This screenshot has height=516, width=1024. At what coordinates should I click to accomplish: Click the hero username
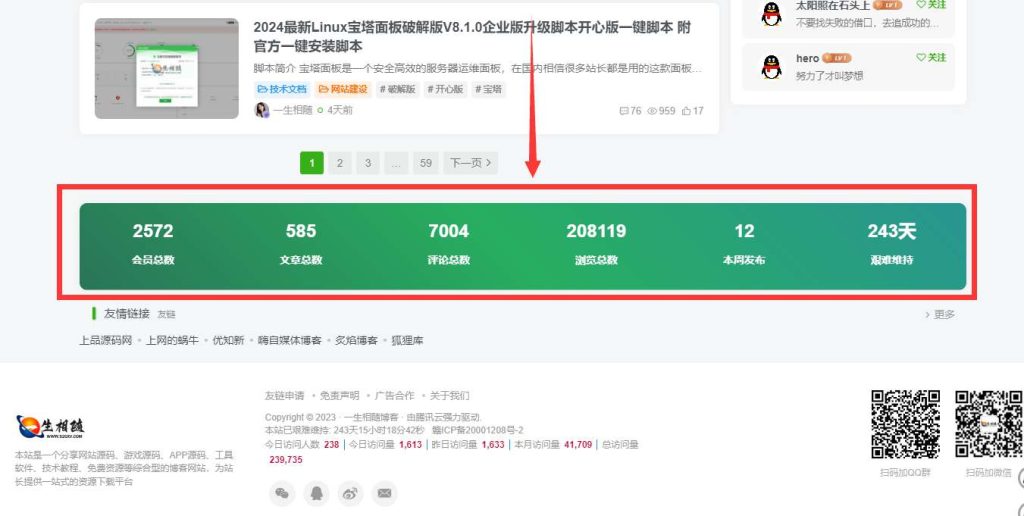coord(807,58)
